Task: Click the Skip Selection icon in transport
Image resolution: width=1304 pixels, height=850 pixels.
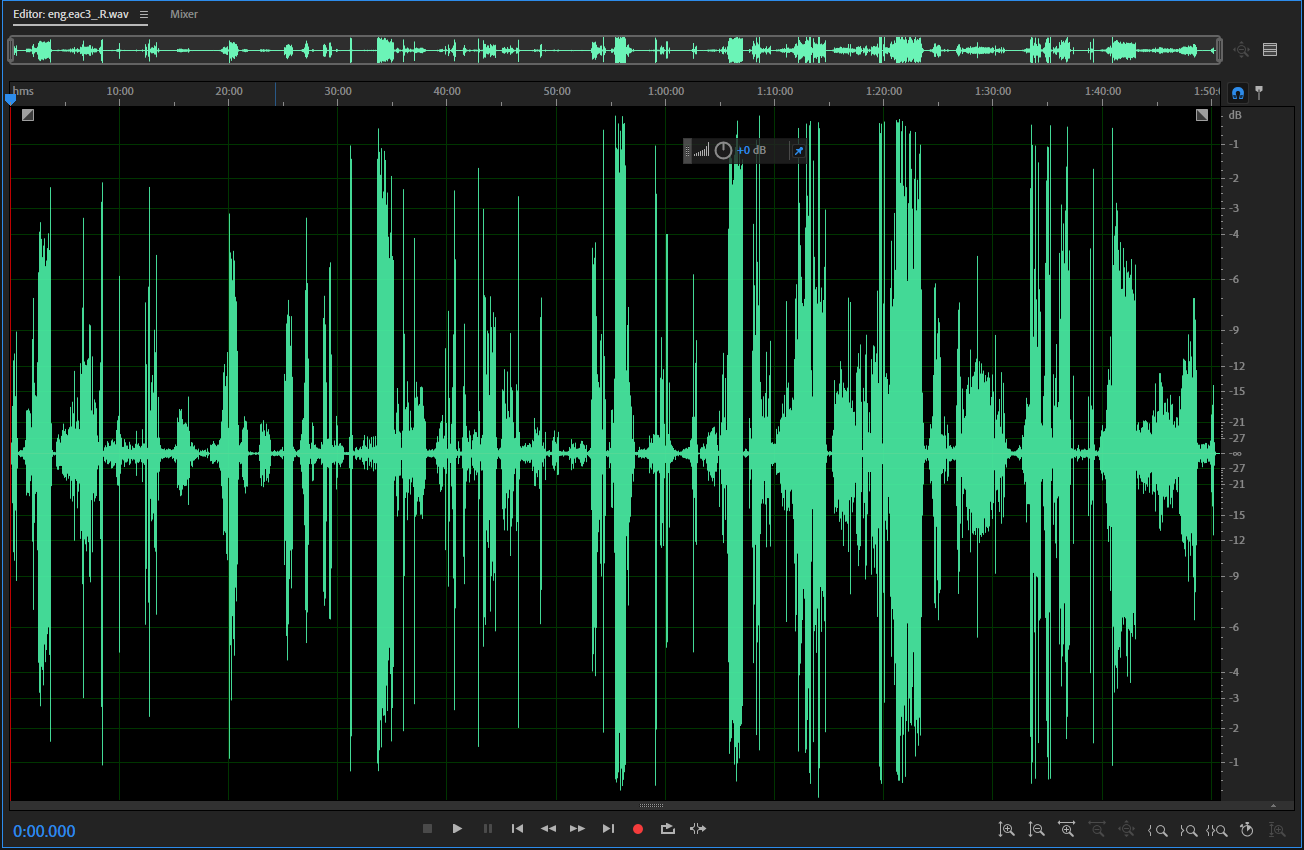Action: click(x=698, y=828)
